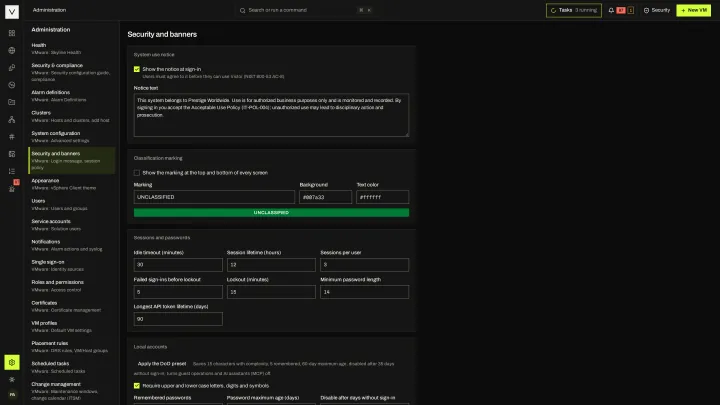Screen dimensions: 720x405
Task: Open Security & compliance section
Action: (x=72, y=72)
